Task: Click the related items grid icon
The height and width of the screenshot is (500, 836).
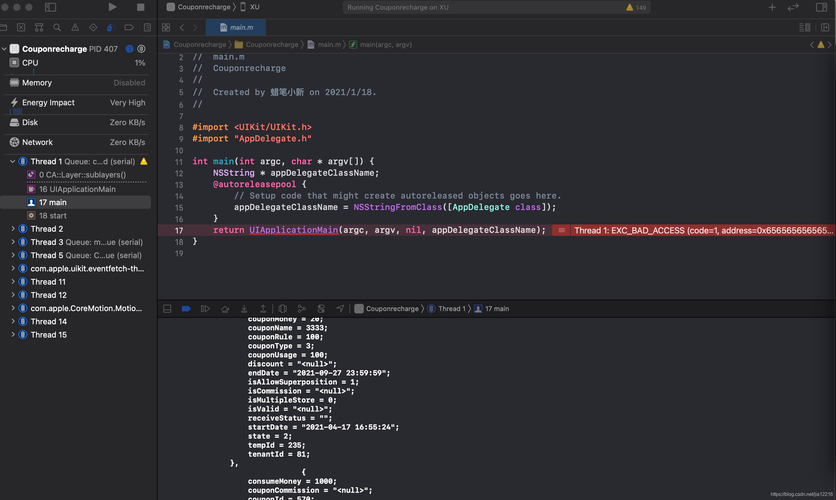Action: coord(166,27)
